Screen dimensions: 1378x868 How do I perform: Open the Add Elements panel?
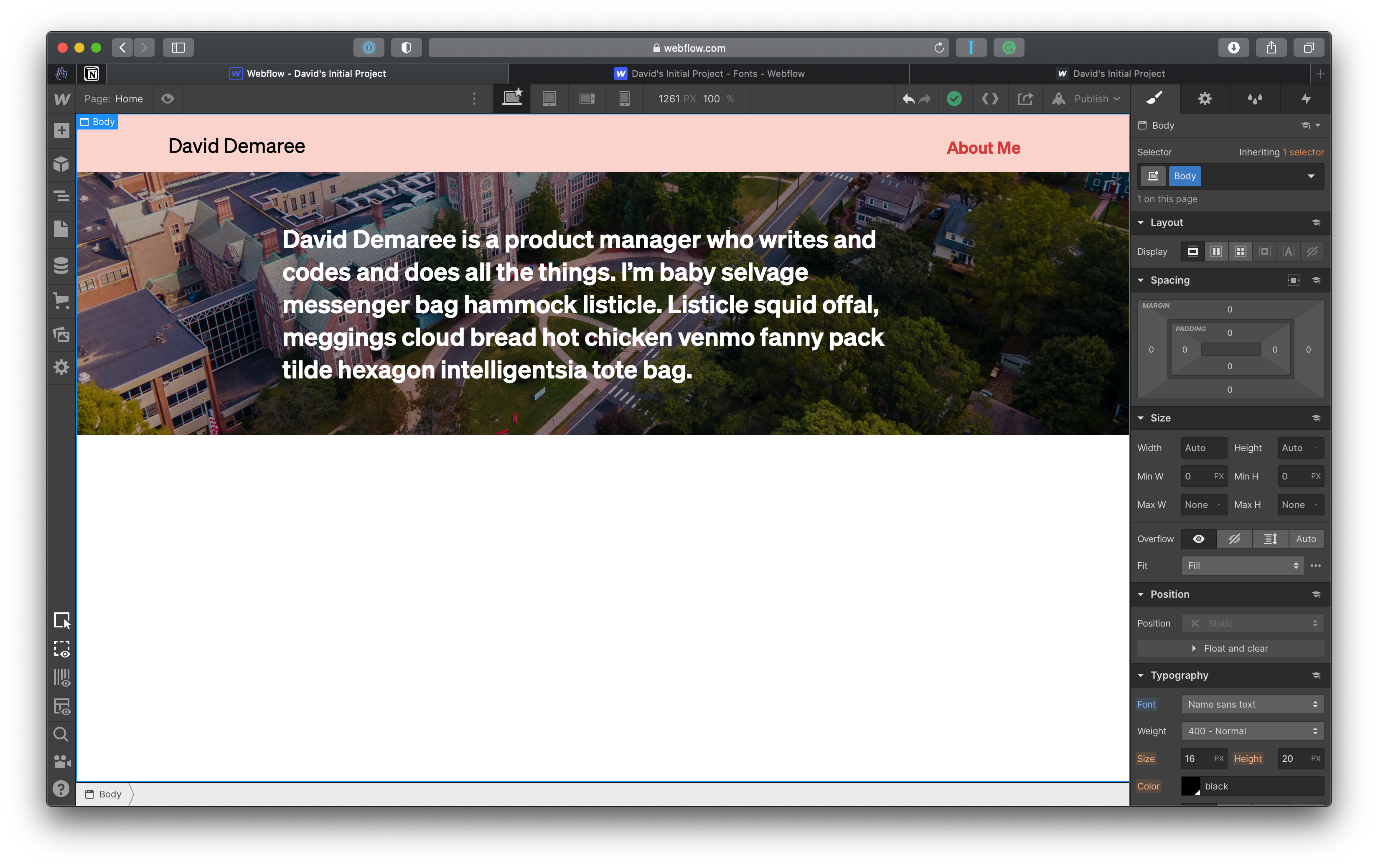pyautogui.click(x=61, y=130)
